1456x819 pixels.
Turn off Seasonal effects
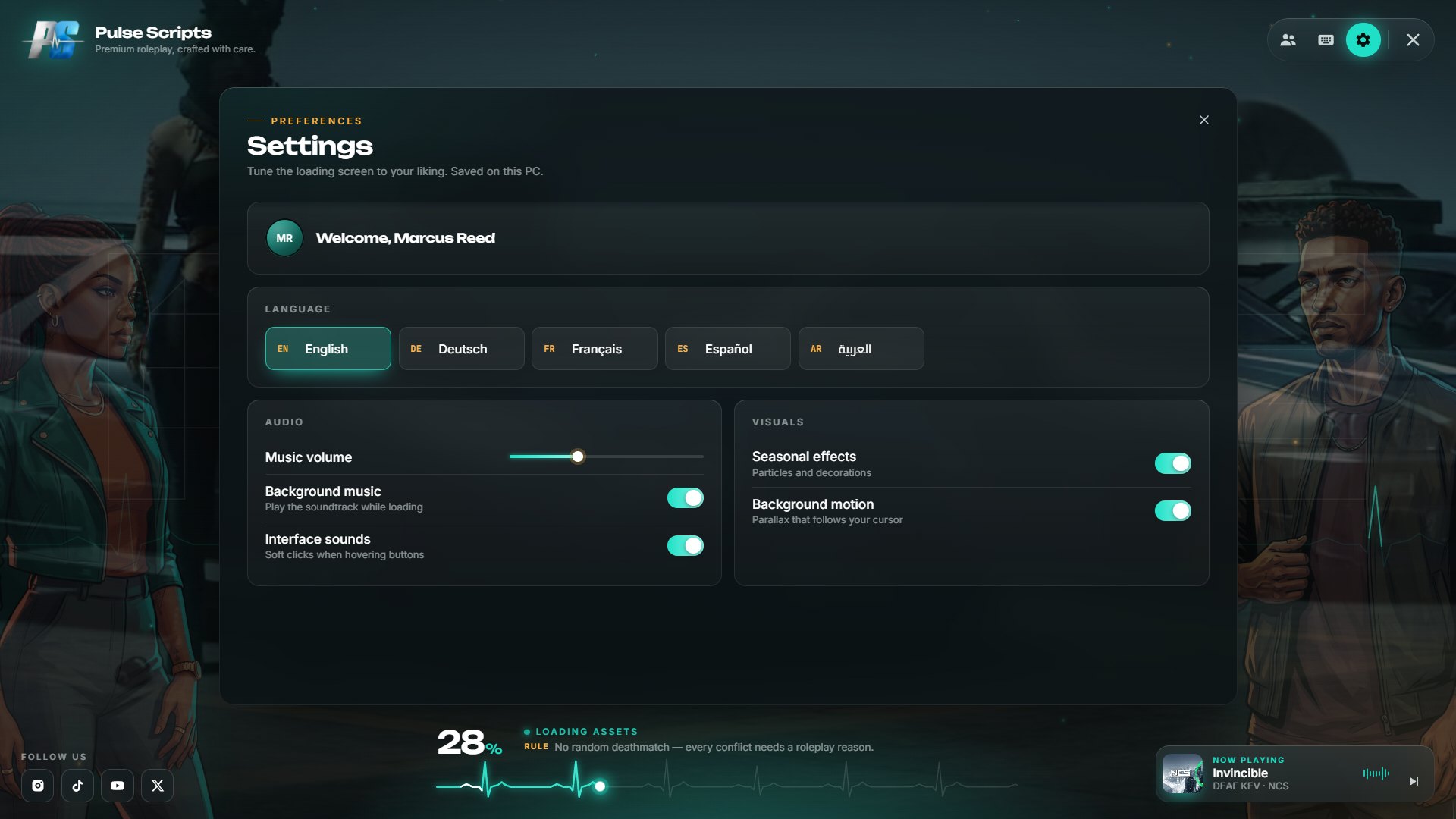(x=1172, y=463)
